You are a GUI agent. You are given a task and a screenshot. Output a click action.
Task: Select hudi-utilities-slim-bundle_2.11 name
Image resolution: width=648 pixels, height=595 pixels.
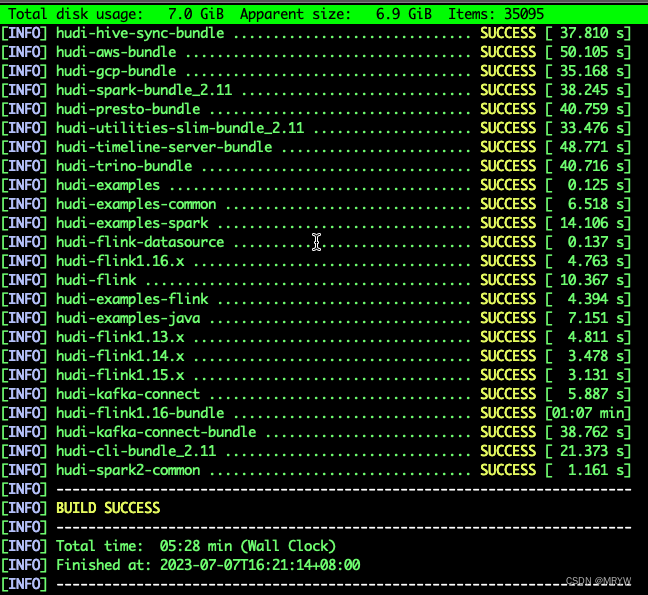click(x=180, y=129)
